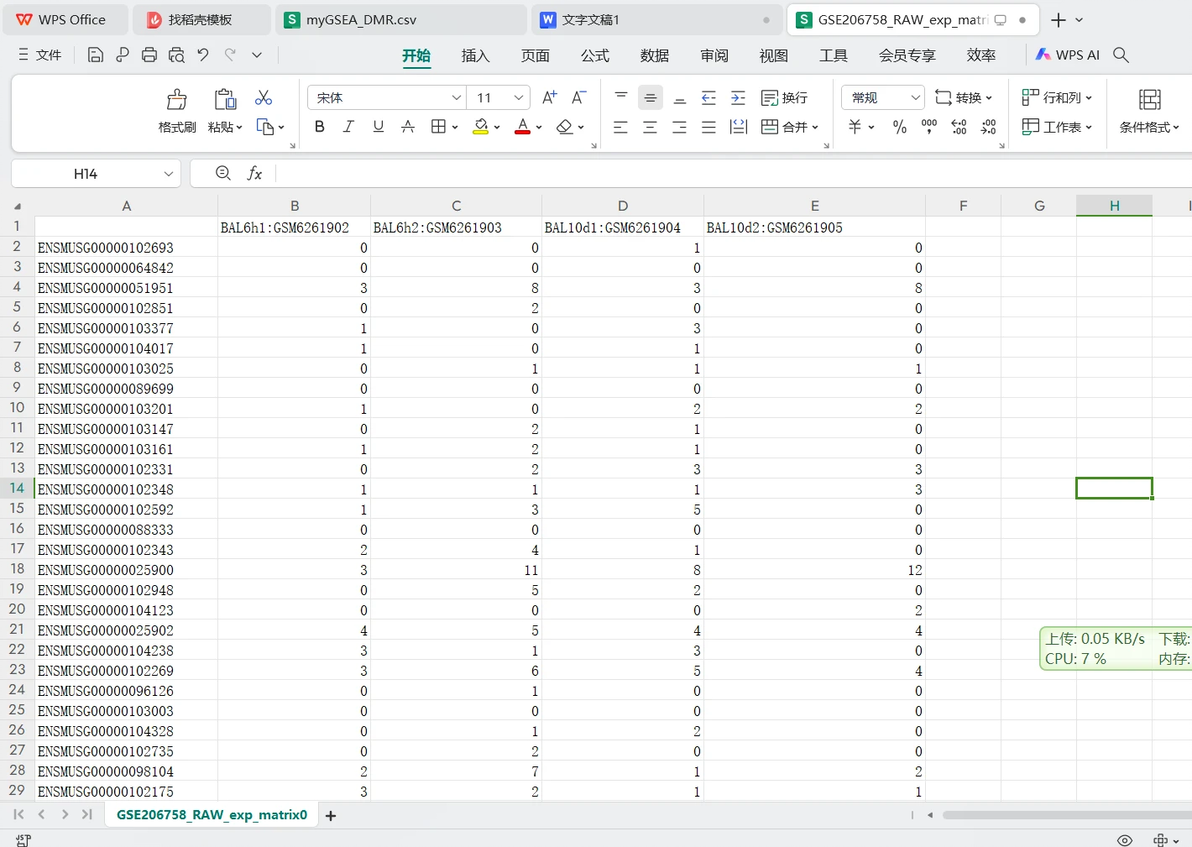
Task: Click the text distribute alignment icon
Action: [x=738, y=127]
